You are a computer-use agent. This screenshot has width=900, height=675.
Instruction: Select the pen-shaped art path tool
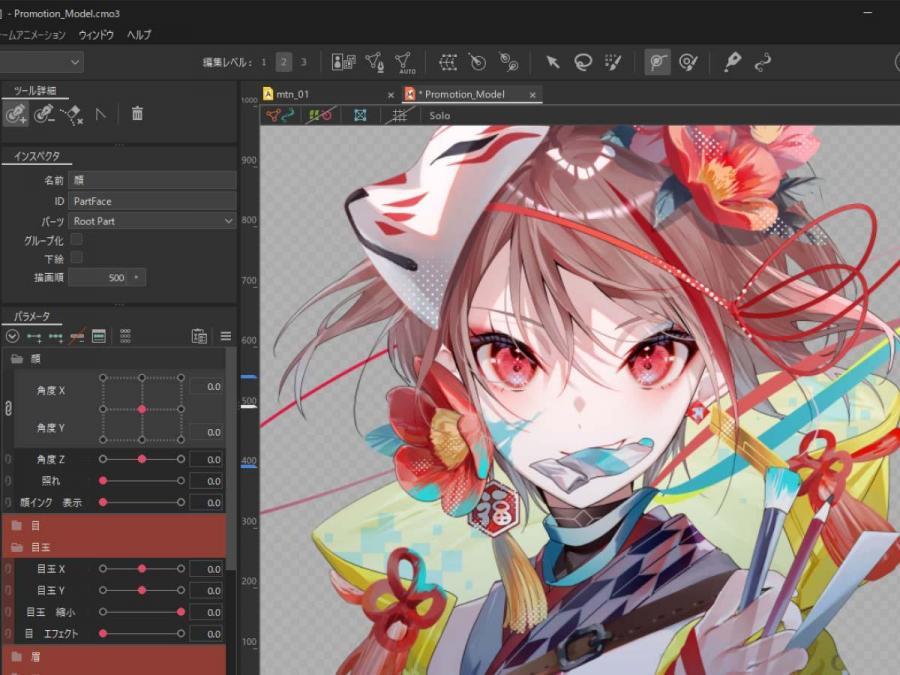pos(733,62)
